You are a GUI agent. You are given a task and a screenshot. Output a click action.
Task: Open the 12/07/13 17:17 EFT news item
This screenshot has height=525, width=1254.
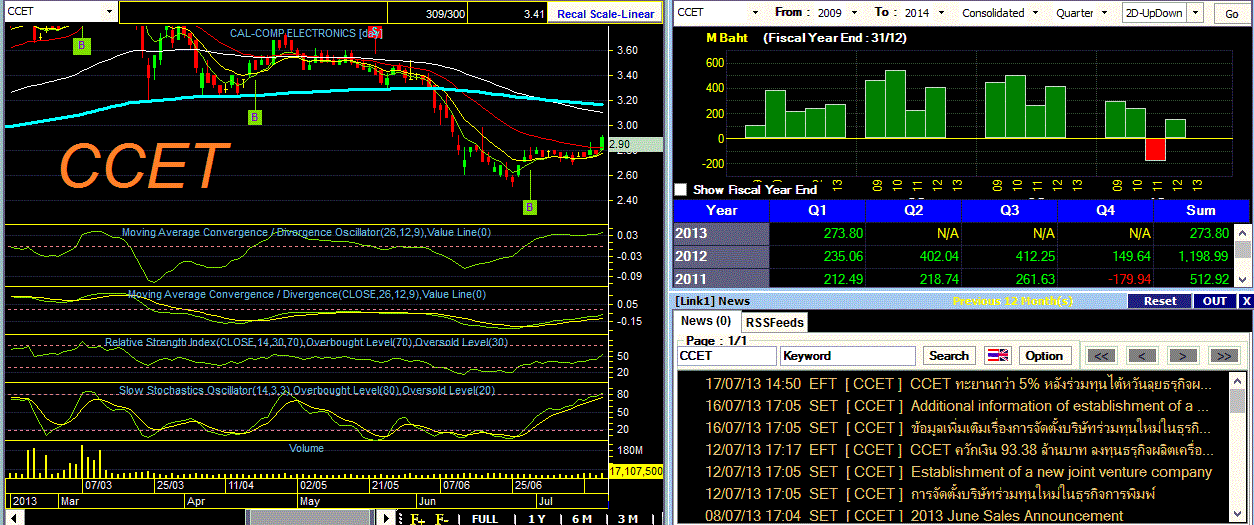tap(958, 450)
